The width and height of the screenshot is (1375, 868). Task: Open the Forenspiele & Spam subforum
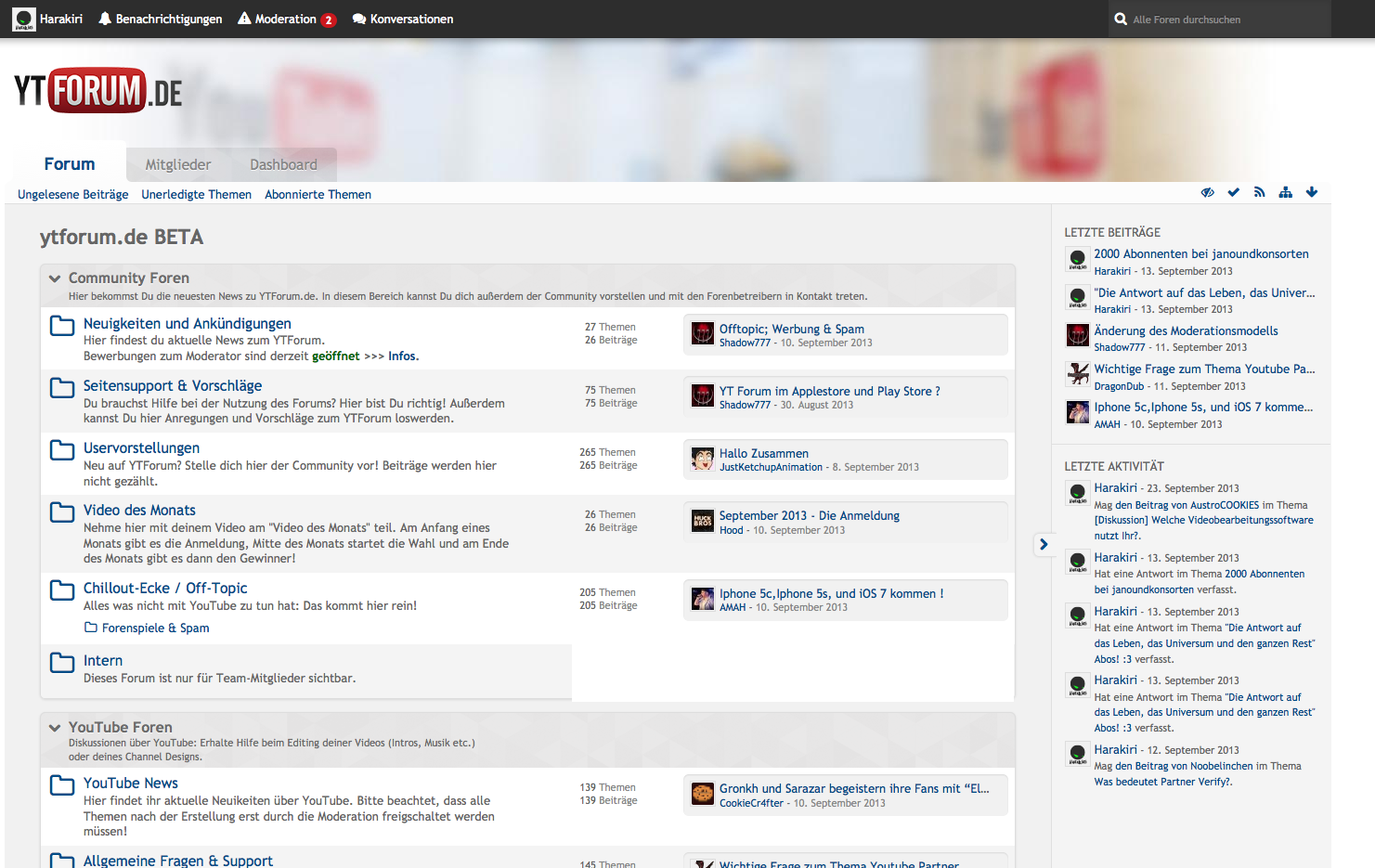click(x=155, y=628)
